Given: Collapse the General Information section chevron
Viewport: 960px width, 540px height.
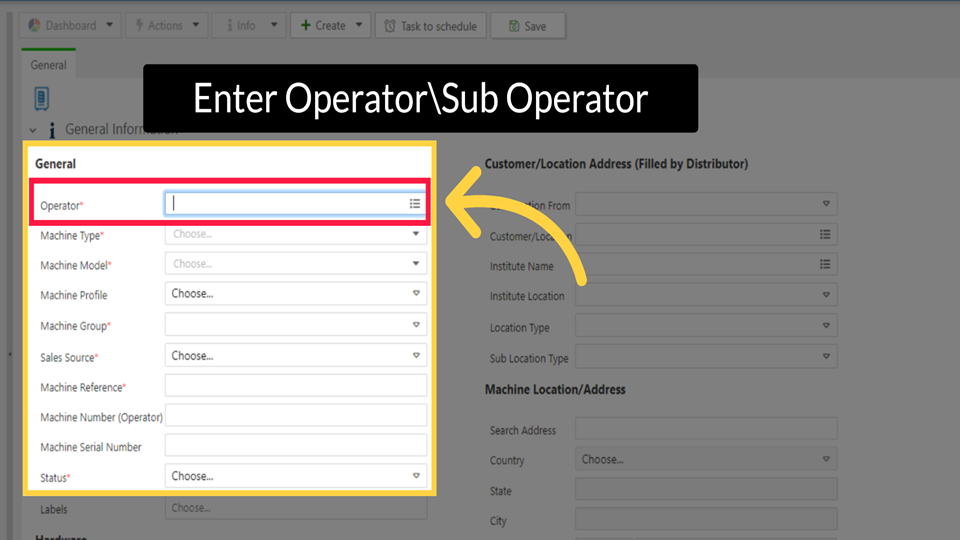Looking at the screenshot, I should (32, 131).
